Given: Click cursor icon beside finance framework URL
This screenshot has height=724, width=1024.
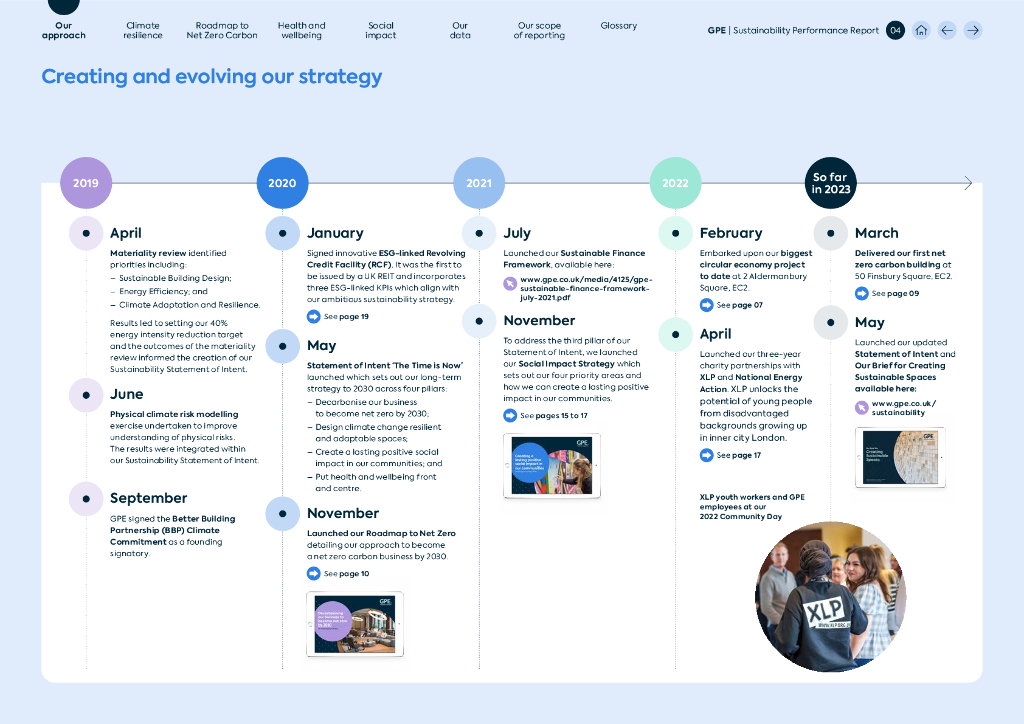Looking at the screenshot, I should click(510, 284).
